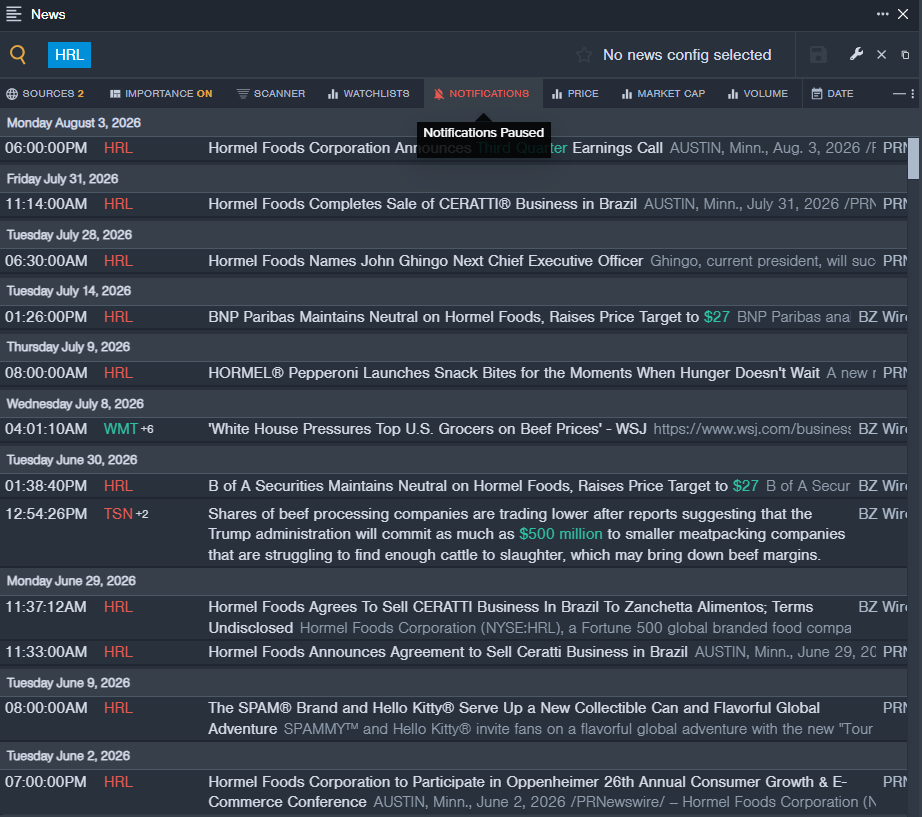Click the News panel menu icon
922x817 pixels.
click(x=14, y=14)
